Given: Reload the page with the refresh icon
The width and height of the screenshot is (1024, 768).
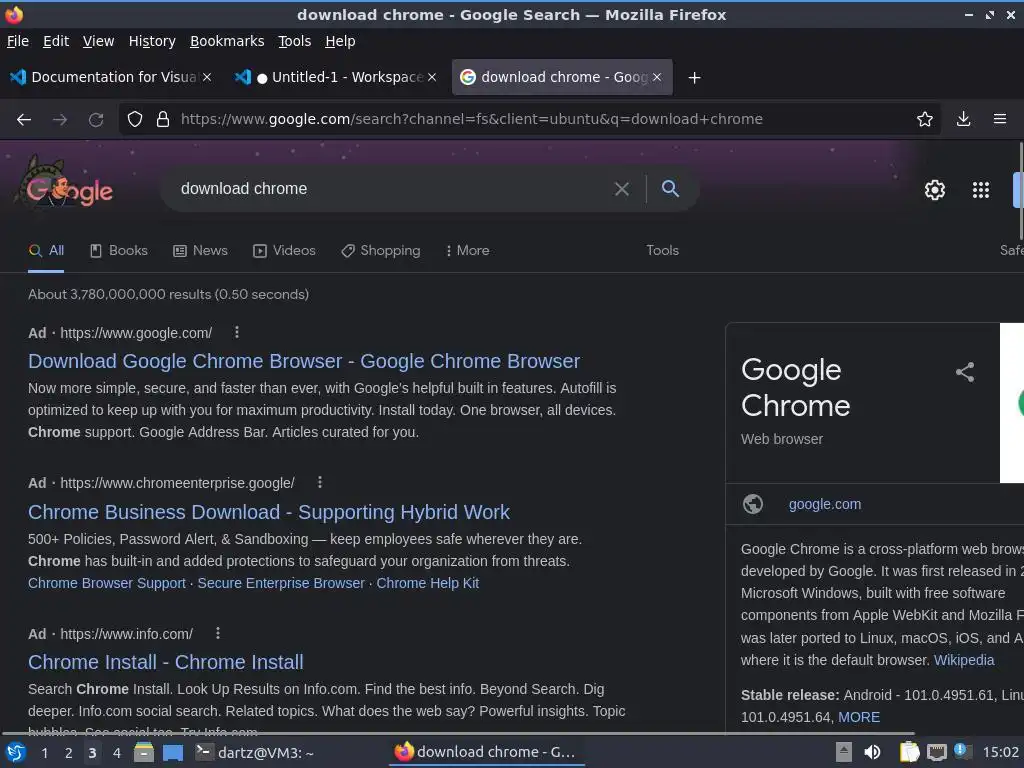Looking at the screenshot, I should (x=96, y=120).
